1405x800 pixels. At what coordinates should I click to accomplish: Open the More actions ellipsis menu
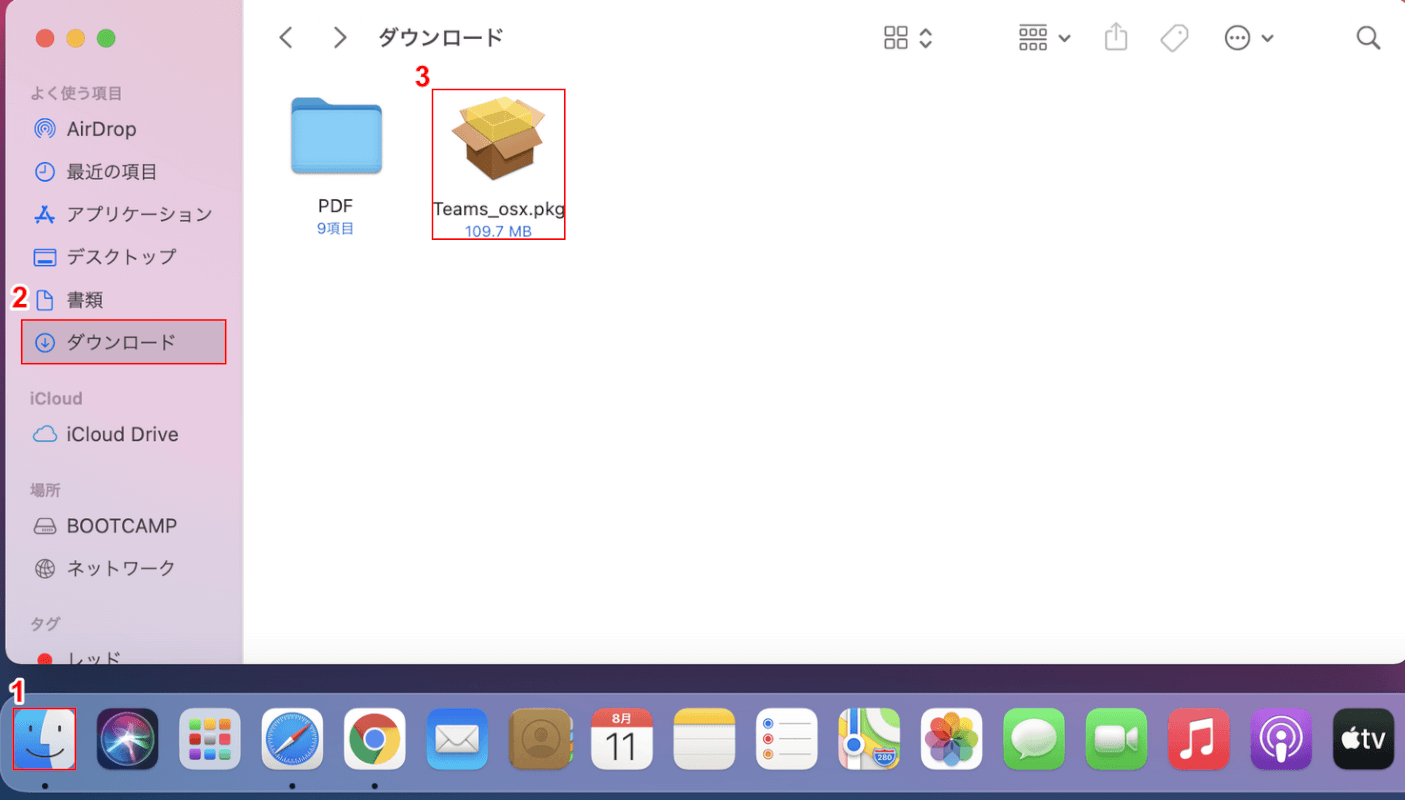pos(1249,38)
